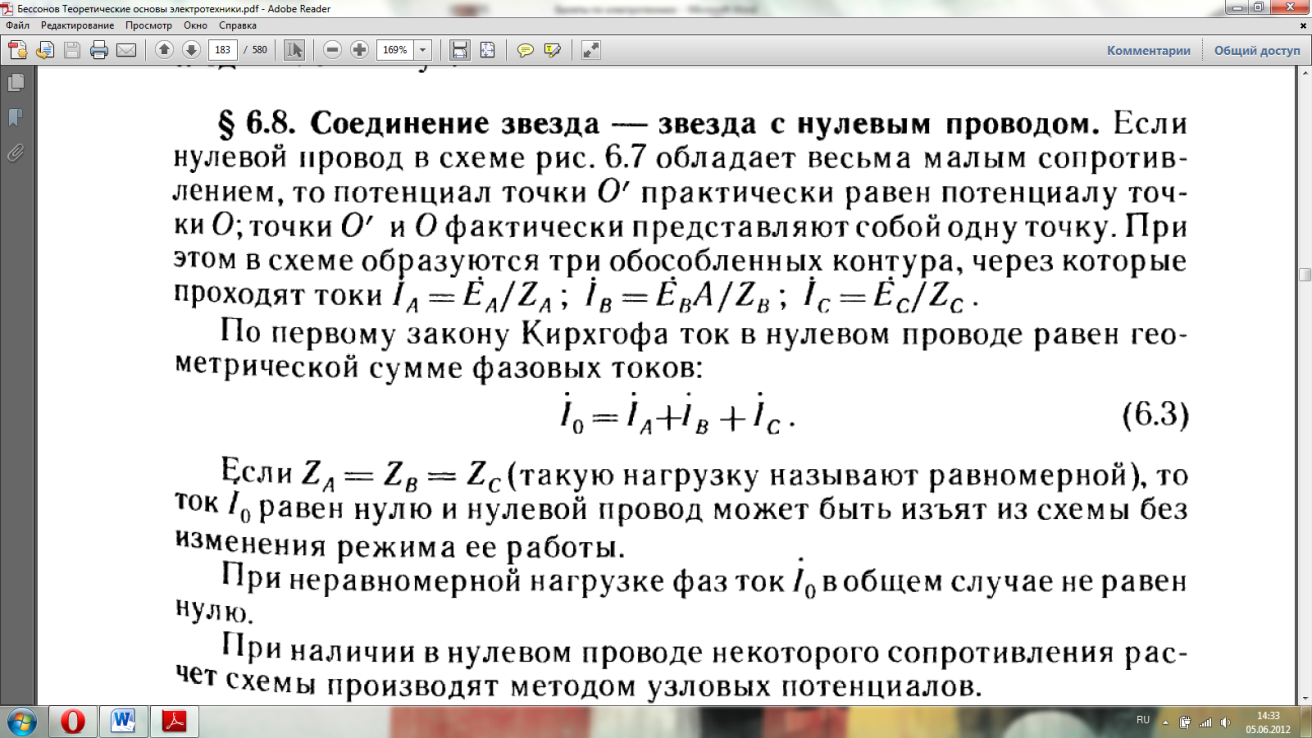Open the Окно menu
This screenshot has width=1312, height=738.
click(x=195, y=25)
